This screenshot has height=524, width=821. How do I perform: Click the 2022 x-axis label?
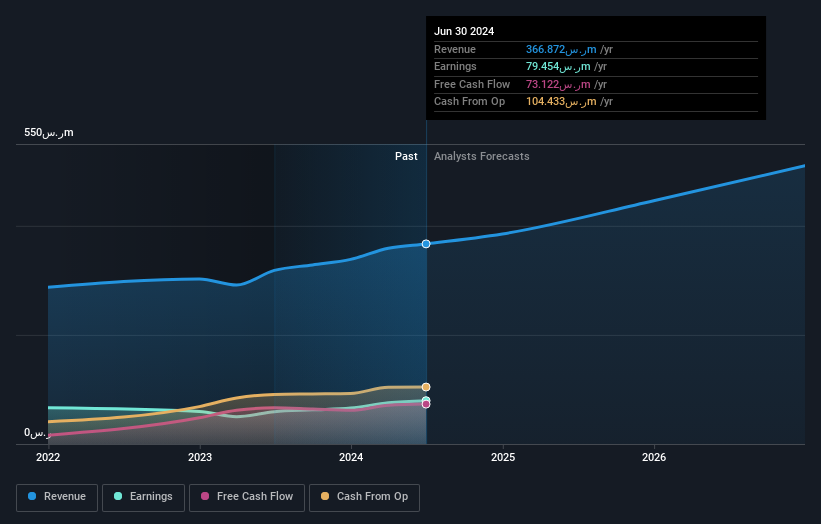[x=48, y=458]
